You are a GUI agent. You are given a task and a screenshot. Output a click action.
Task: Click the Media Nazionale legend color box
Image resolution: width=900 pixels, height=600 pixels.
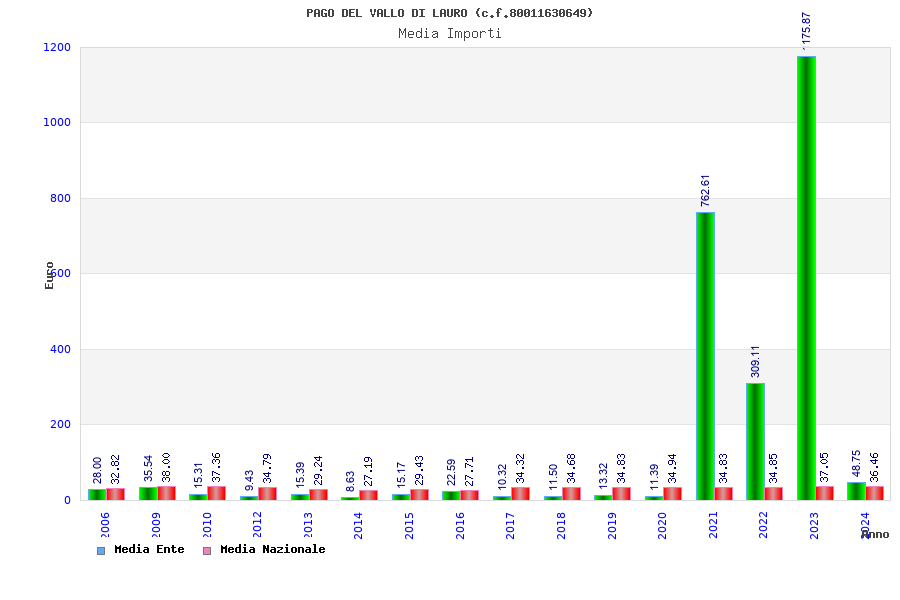tap(207, 551)
